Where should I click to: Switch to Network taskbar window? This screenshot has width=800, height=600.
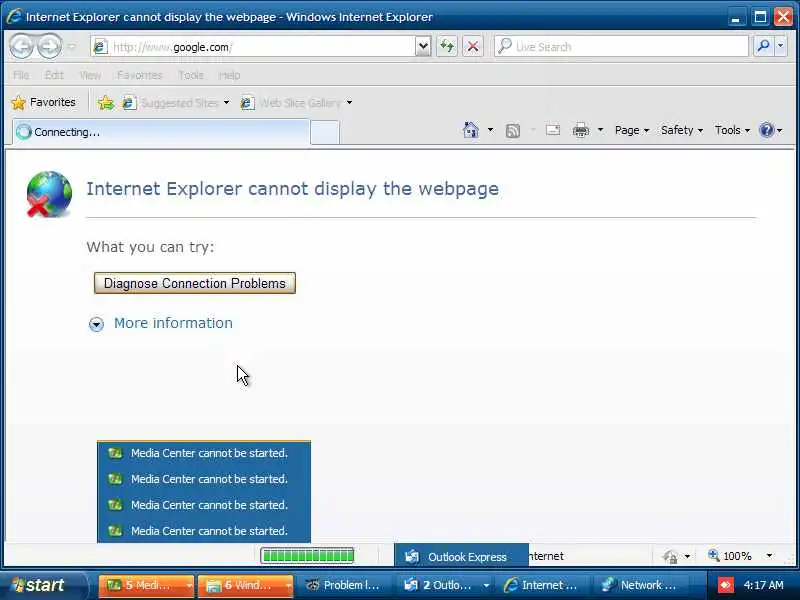point(642,585)
